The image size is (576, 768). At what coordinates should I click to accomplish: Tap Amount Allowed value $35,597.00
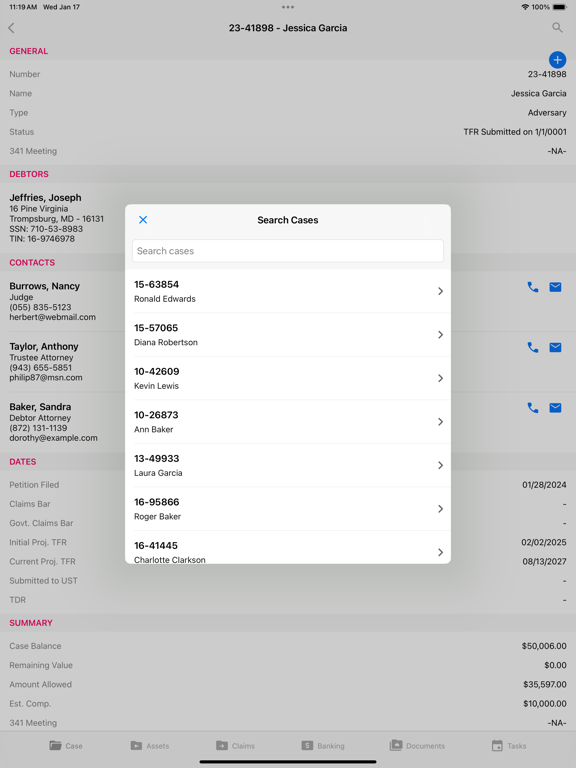click(x=545, y=684)
